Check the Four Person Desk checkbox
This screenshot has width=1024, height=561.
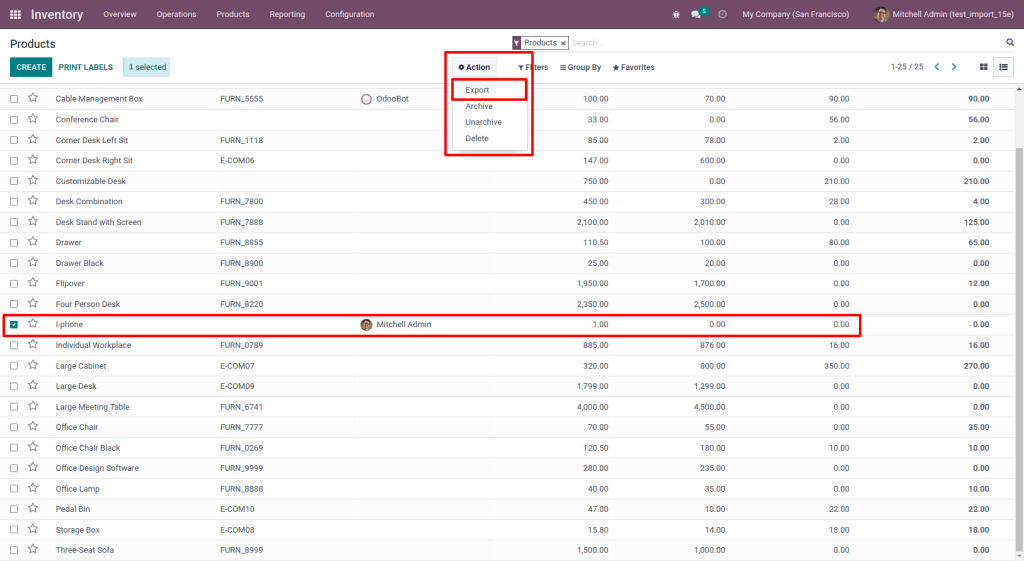[x=14, y=304]
